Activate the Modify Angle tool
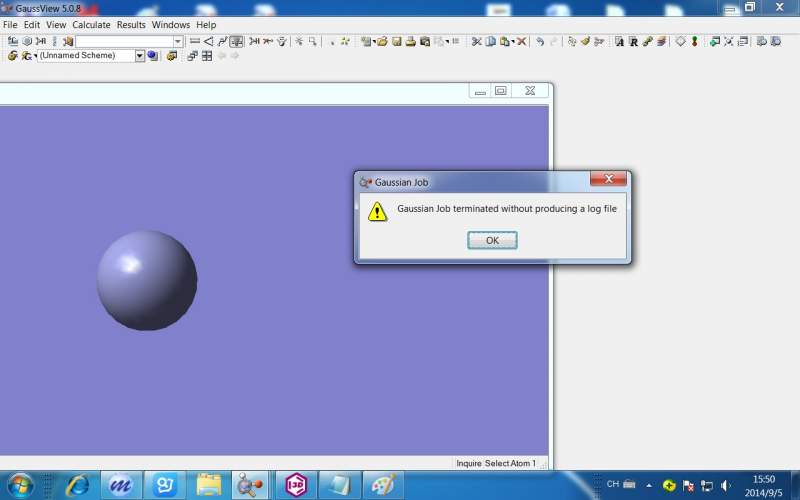The width and height of the screenshot is (800, 500). [209, 41]
